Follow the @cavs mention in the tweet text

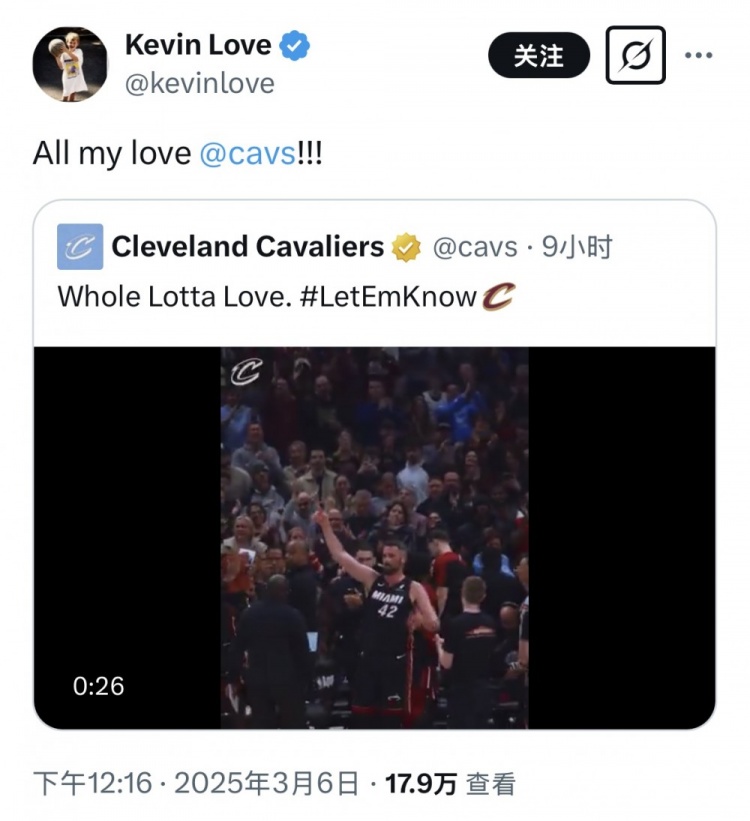tap(248, 153)
